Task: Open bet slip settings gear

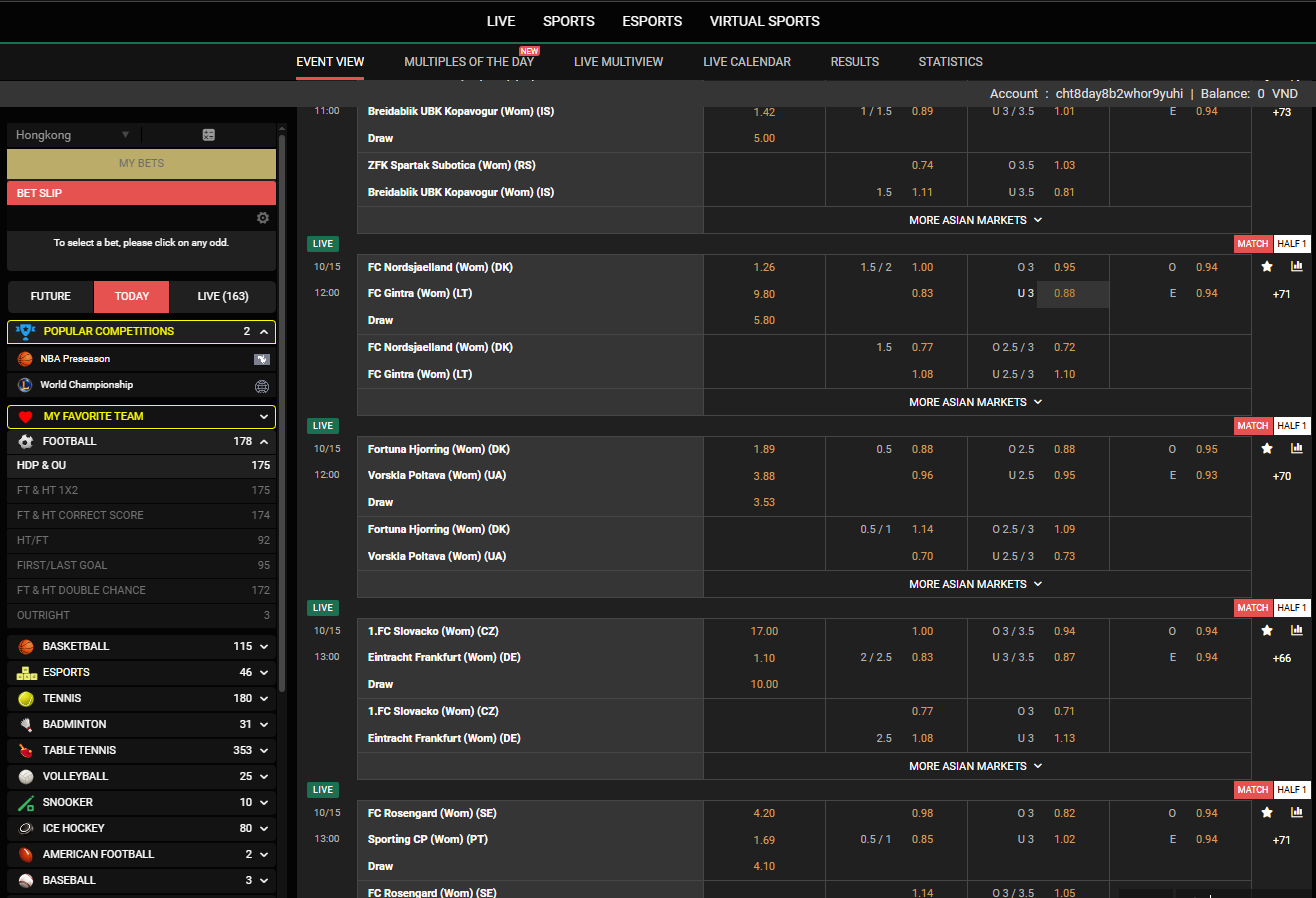Action: point(263,218)
